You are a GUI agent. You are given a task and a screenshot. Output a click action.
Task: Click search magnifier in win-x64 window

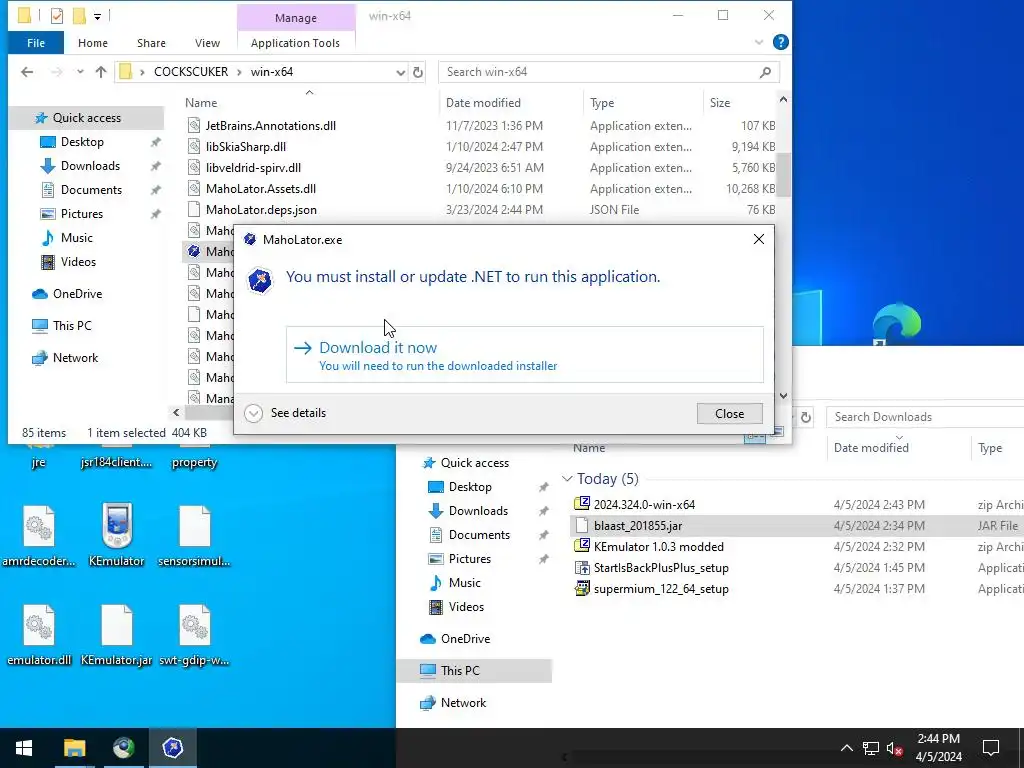pos(765,72)
